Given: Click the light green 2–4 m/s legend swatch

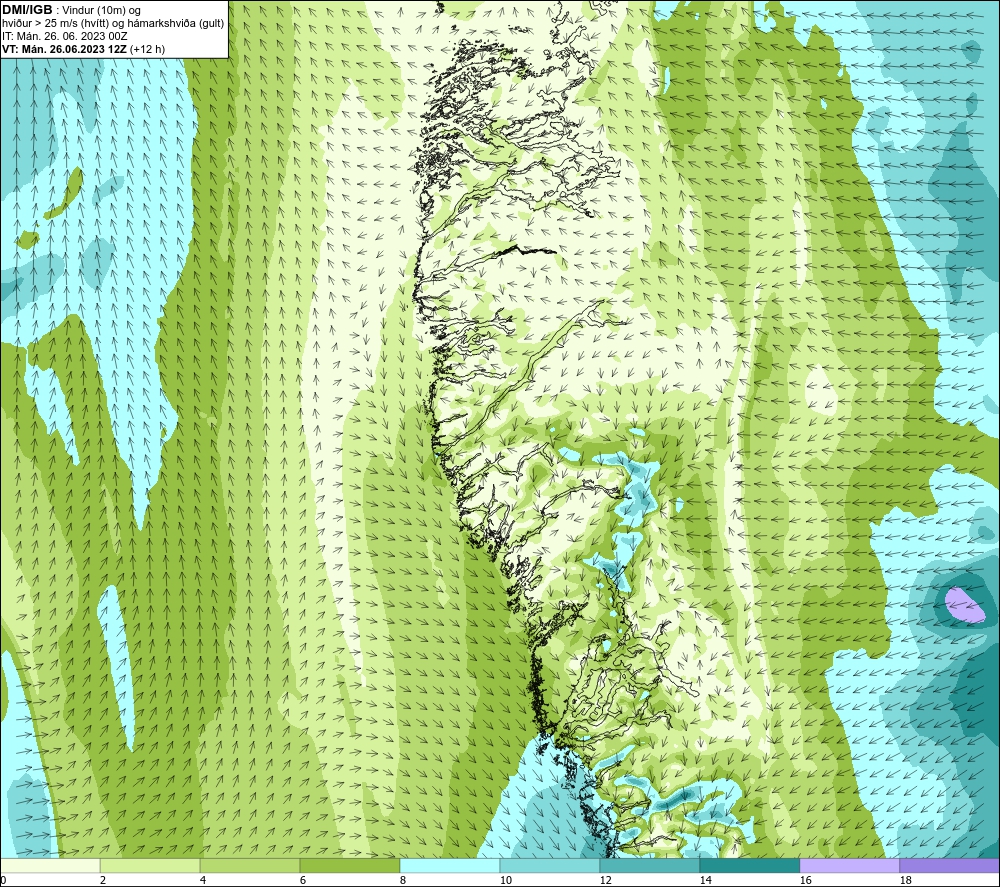Looking at the screenshot, I should click(x=150, y=865).
